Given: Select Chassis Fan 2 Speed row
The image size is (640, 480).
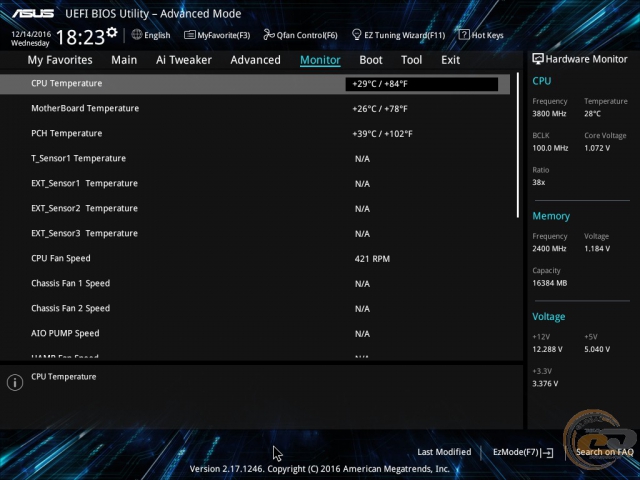Looking at the screenshot, I should click(255, 309).
